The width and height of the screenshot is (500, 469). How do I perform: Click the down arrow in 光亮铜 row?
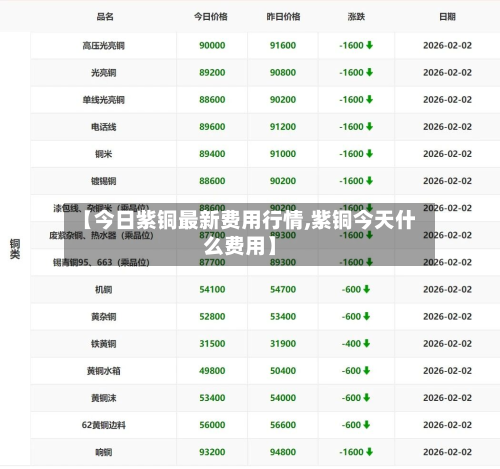[x=369, y=72]
